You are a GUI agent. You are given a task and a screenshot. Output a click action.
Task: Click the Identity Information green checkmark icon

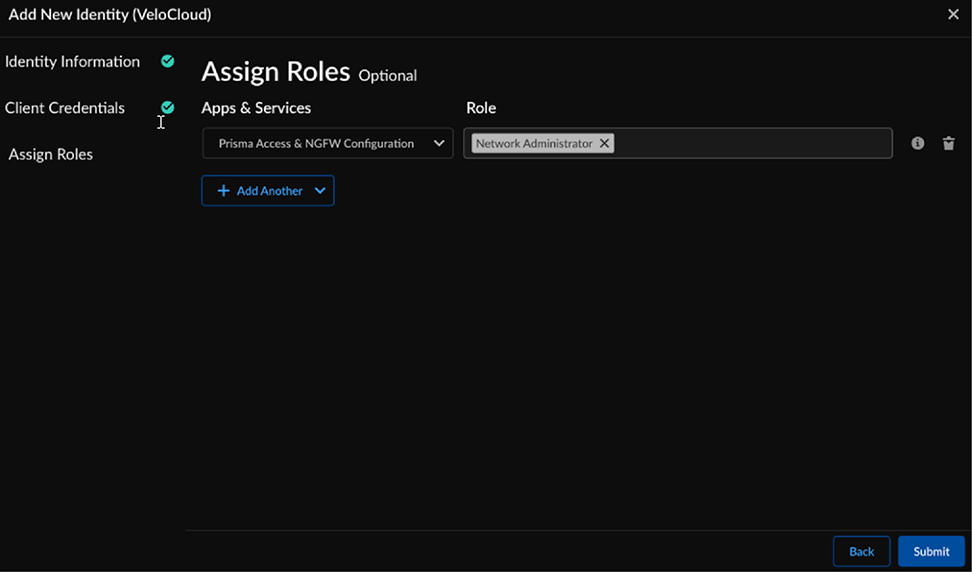click(168, 61)
